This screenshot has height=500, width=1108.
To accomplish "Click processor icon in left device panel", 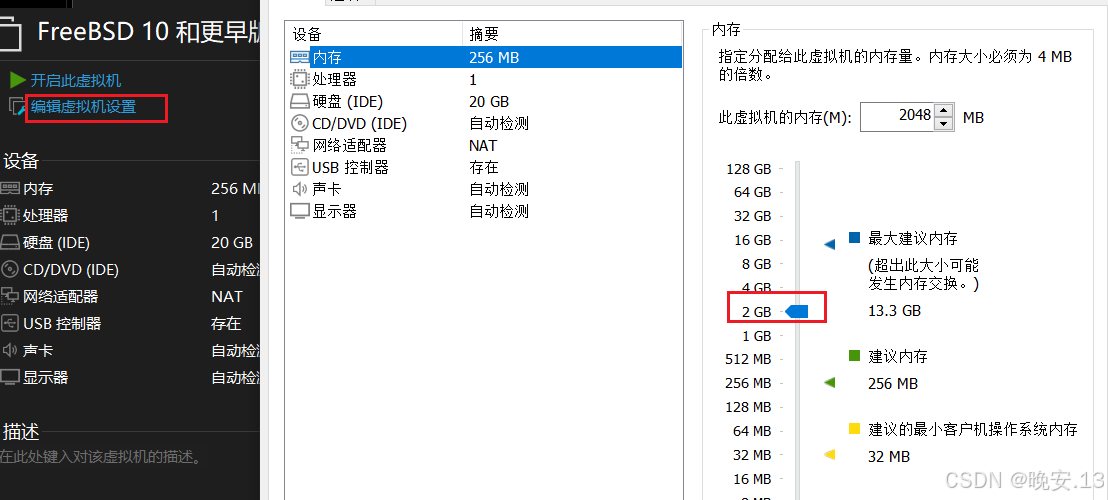I will tap(10, 215).
